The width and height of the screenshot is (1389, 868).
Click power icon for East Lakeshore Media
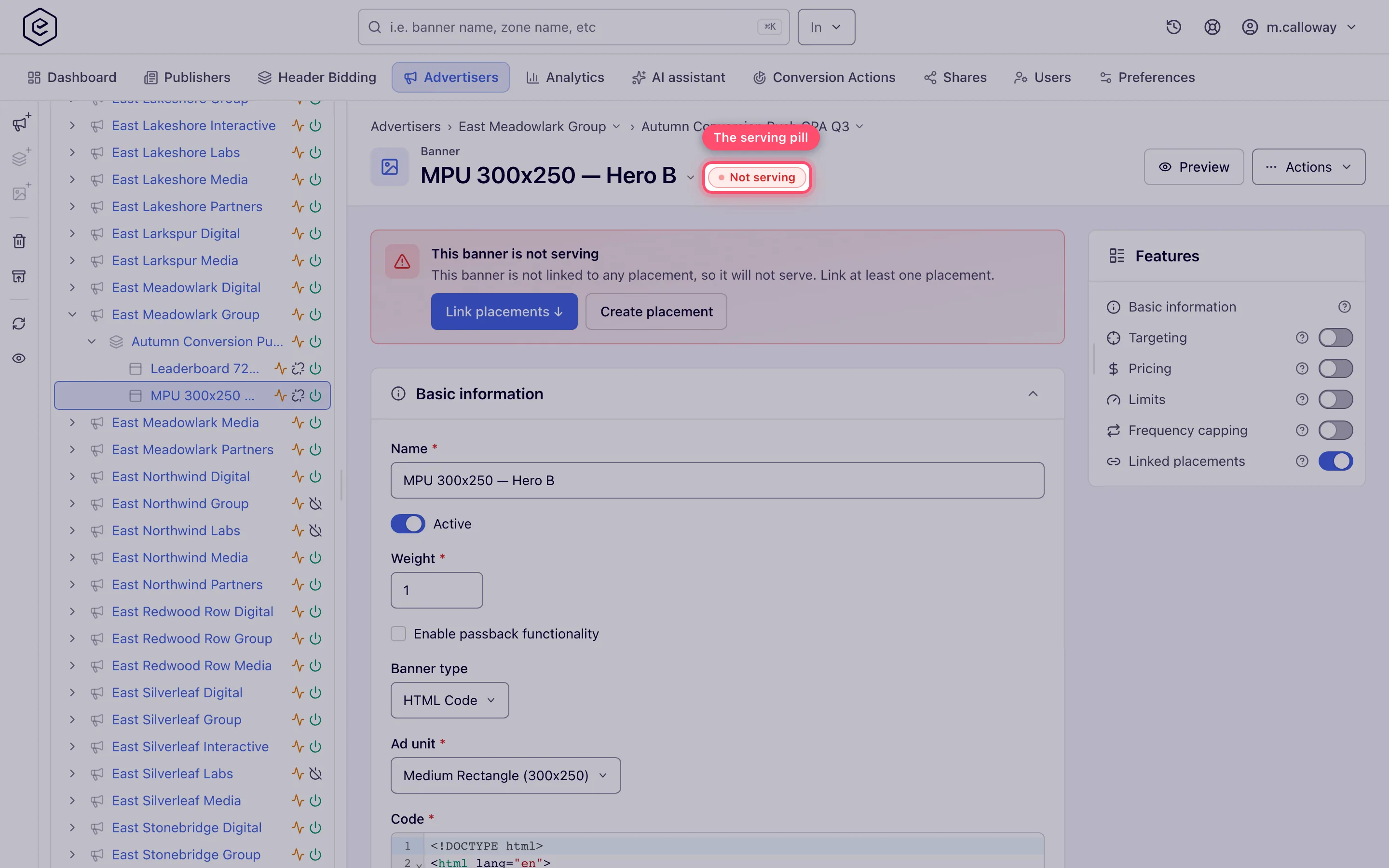click(x=315, y=180)
